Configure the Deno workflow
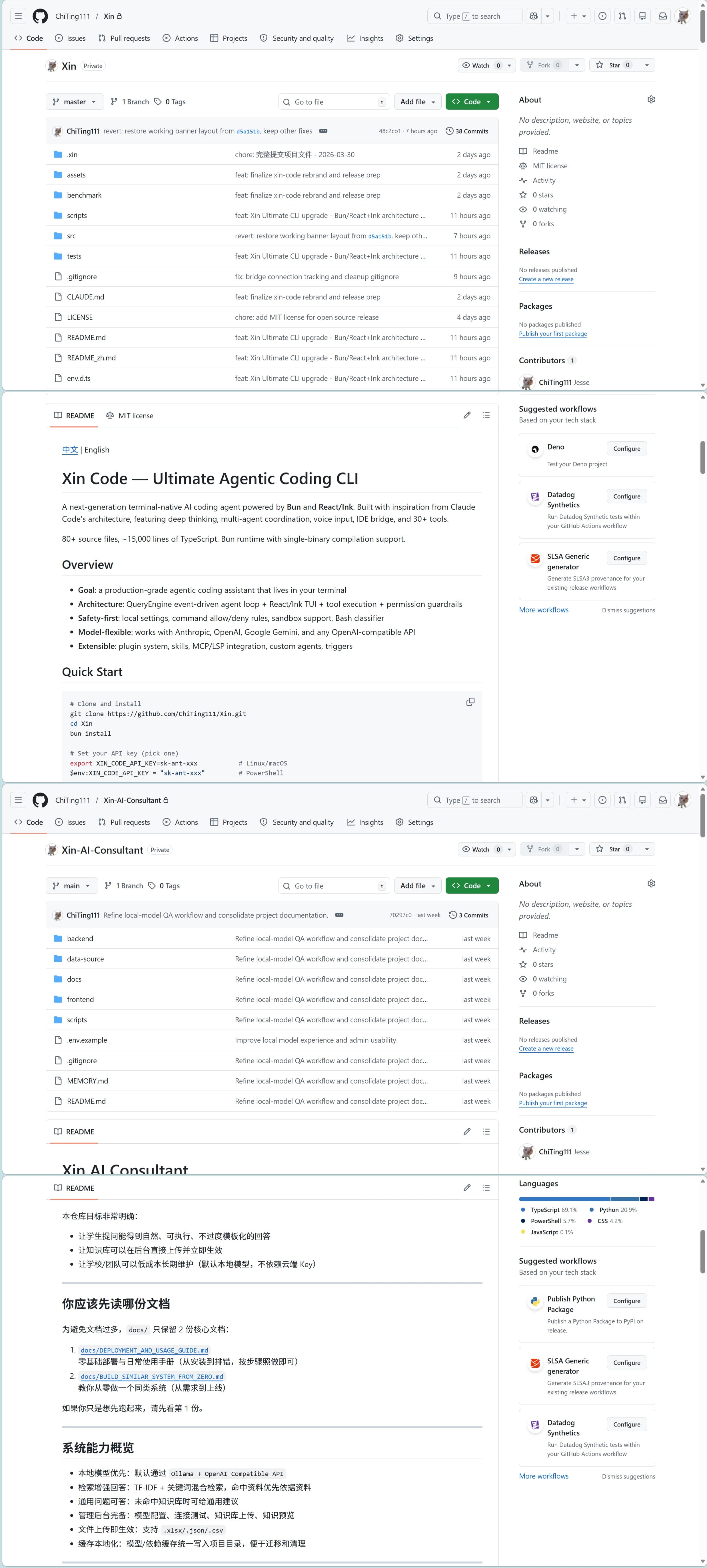This screenshot has height=1568, width=707. (626, 449)
